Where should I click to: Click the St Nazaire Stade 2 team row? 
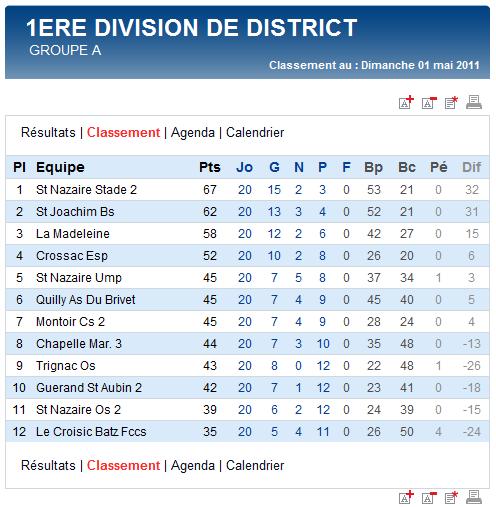(x=247, y=190)
